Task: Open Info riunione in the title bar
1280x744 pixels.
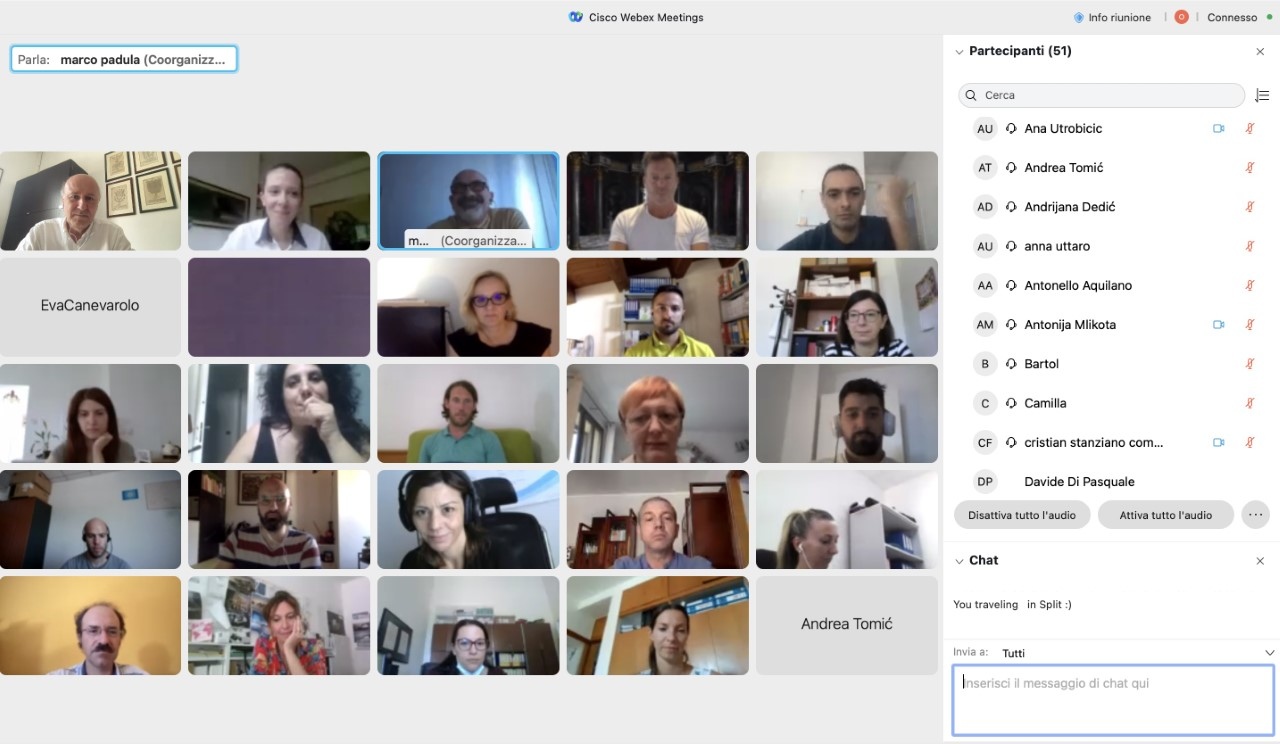Action: point(1112,17)
